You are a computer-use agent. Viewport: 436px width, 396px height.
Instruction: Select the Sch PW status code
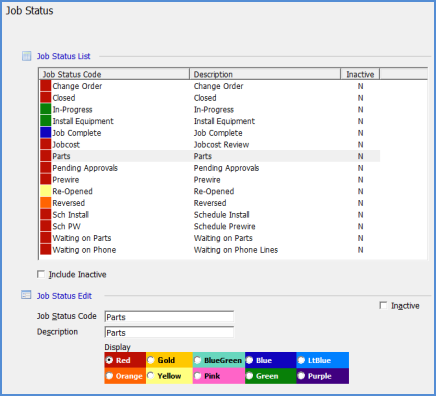click(x=66, y=226)
